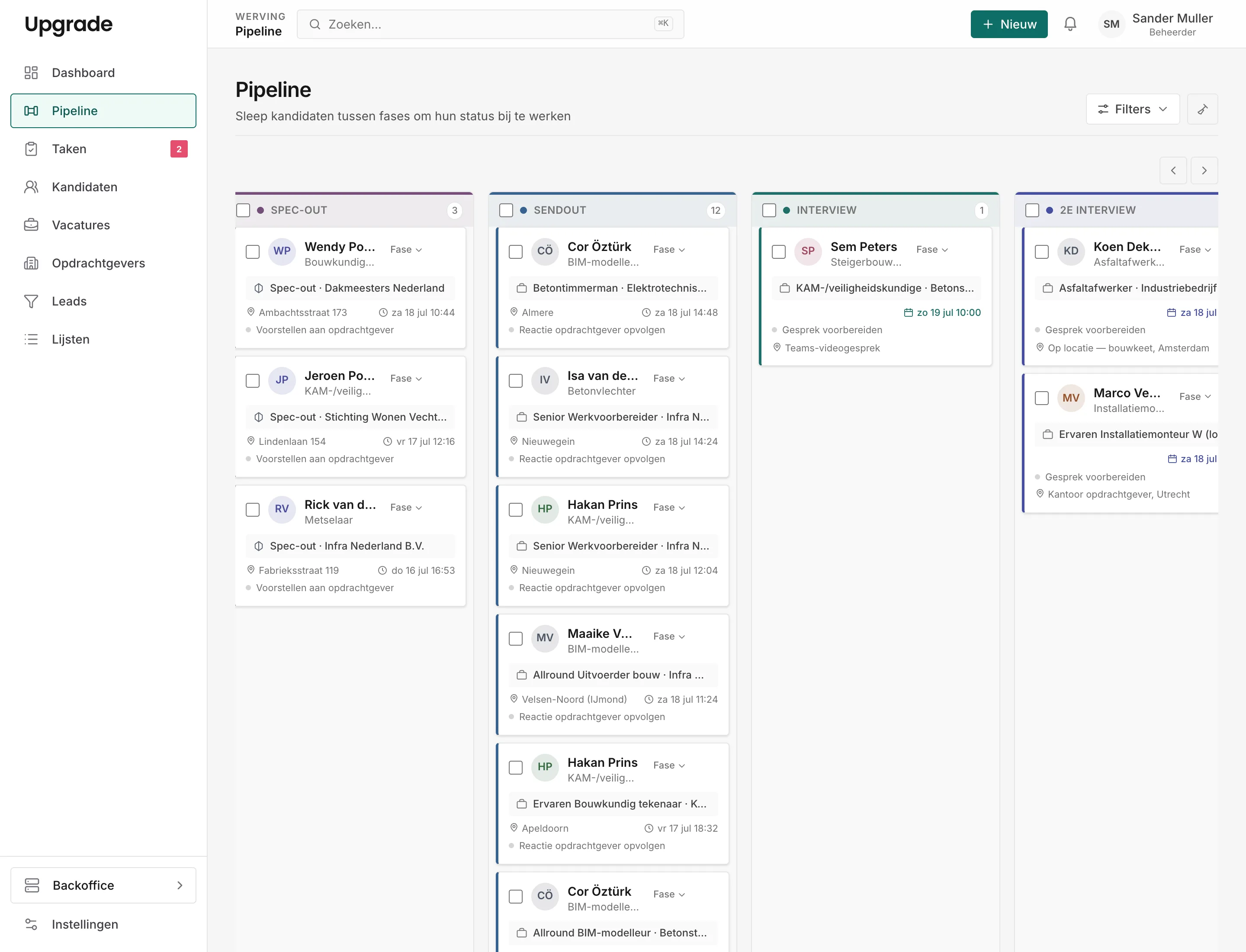Check the Sem Peters candidate card
The width and height of the screenshot is (1246, 952).
tap(779, 251)
